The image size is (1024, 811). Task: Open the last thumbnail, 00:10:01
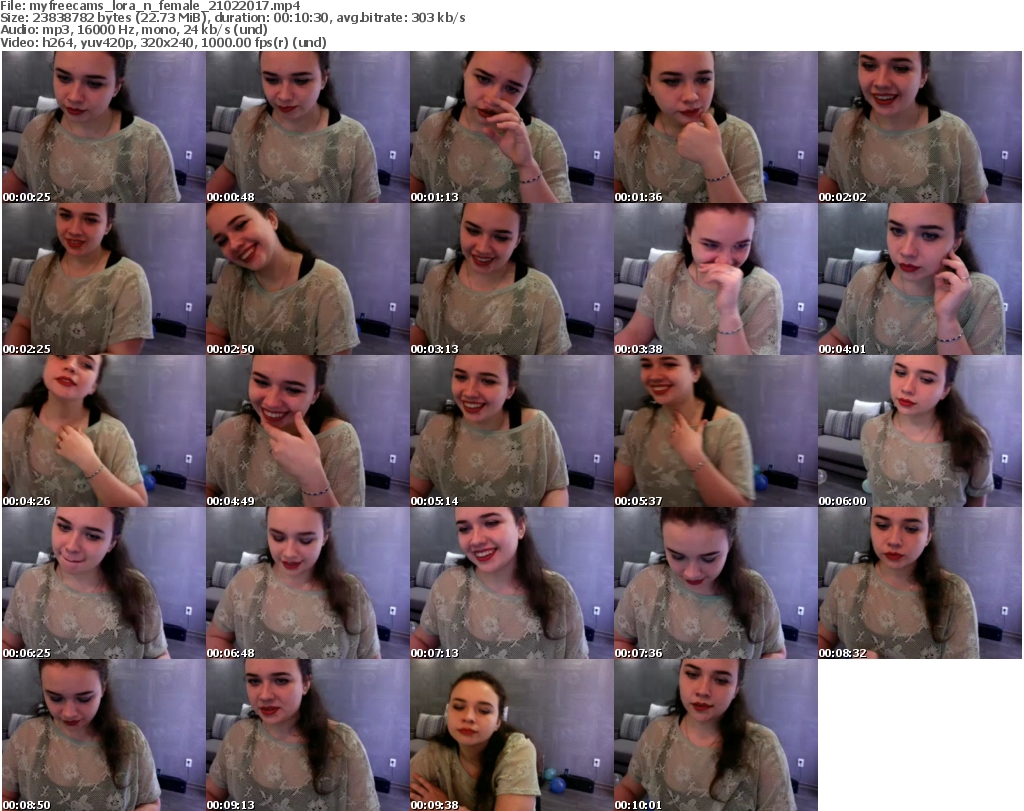point(715,735)
